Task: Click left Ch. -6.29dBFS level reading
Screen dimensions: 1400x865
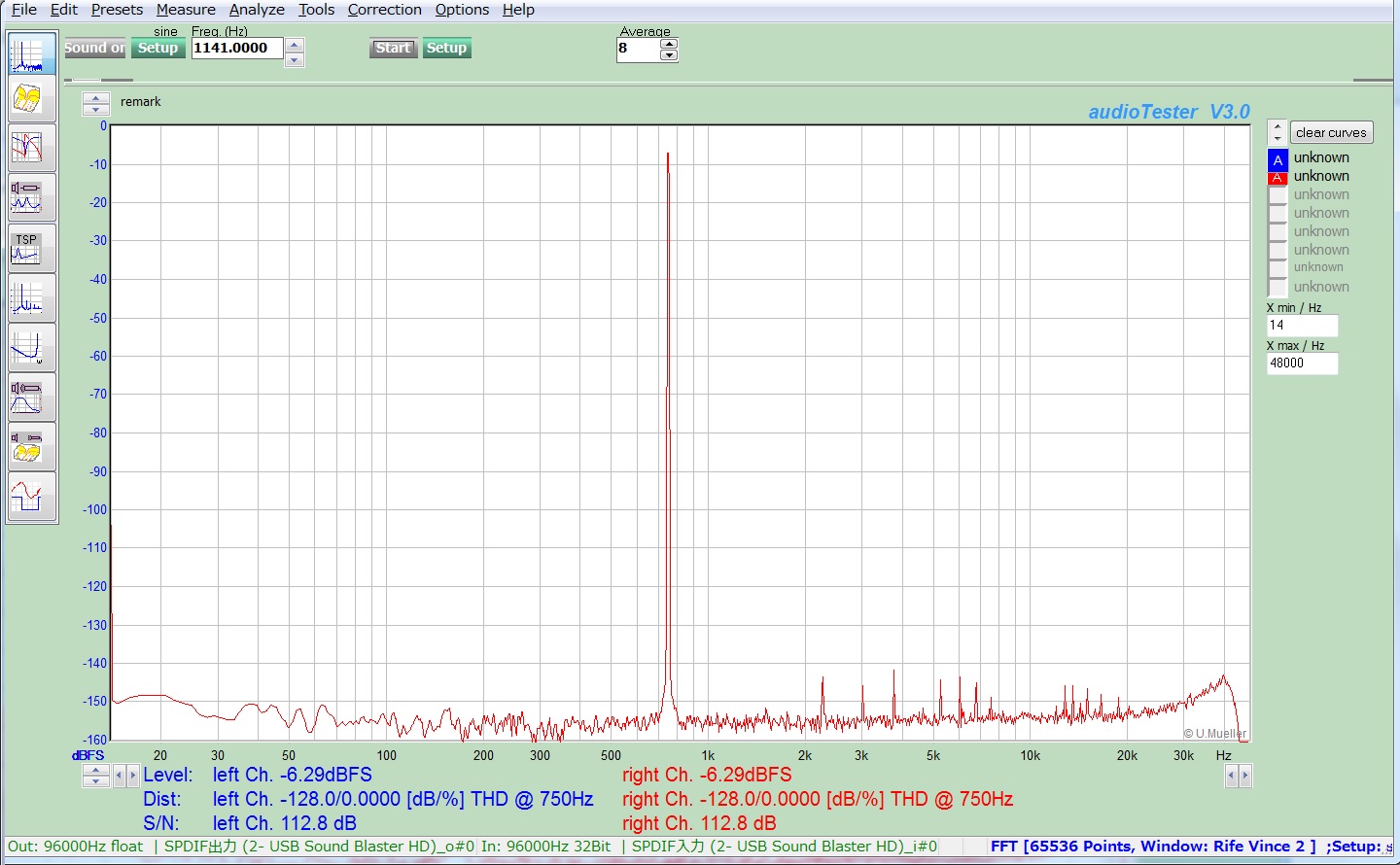Action: coord(293,776)
